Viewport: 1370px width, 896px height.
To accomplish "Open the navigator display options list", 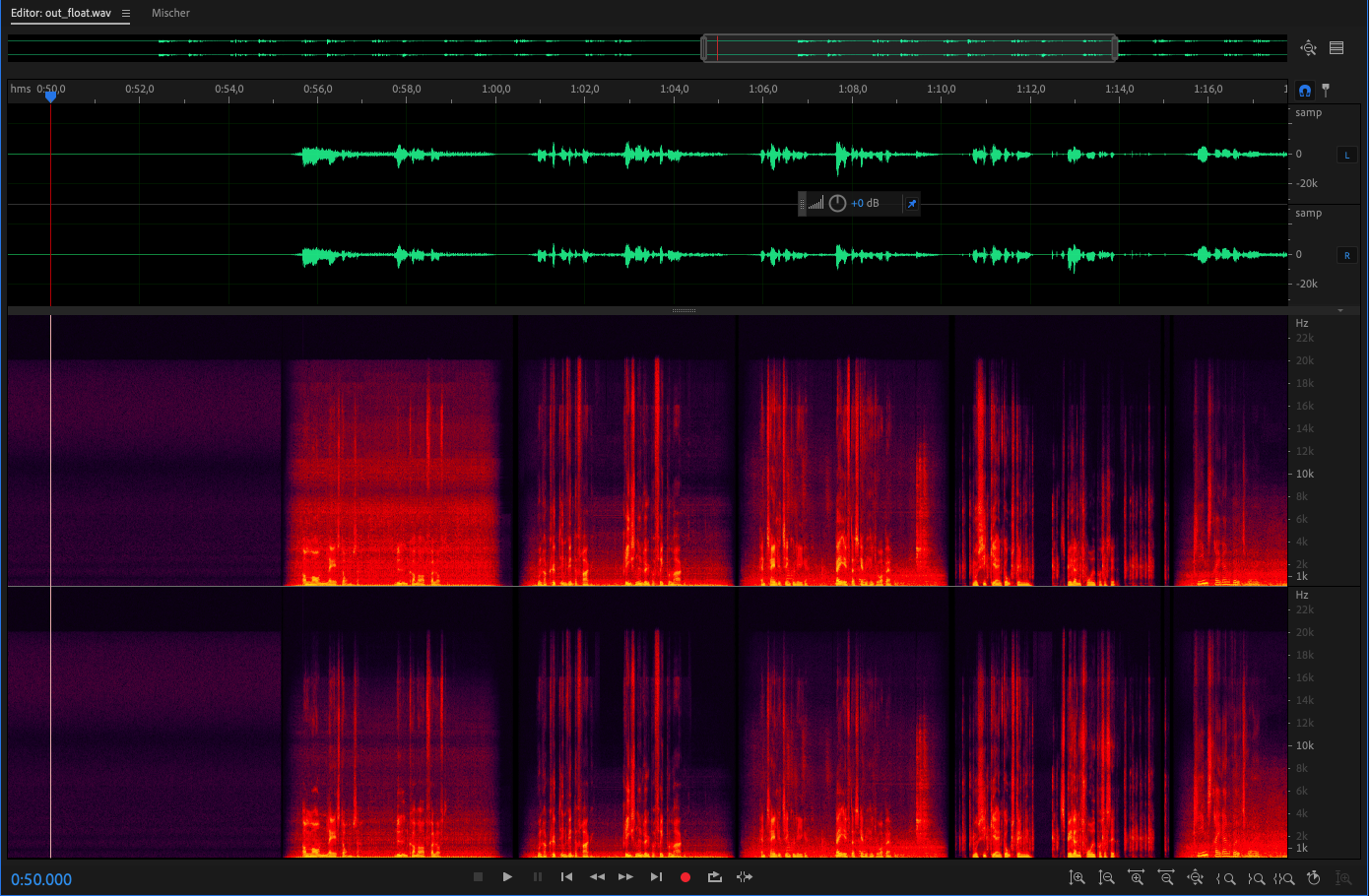I will (1337, 47).
